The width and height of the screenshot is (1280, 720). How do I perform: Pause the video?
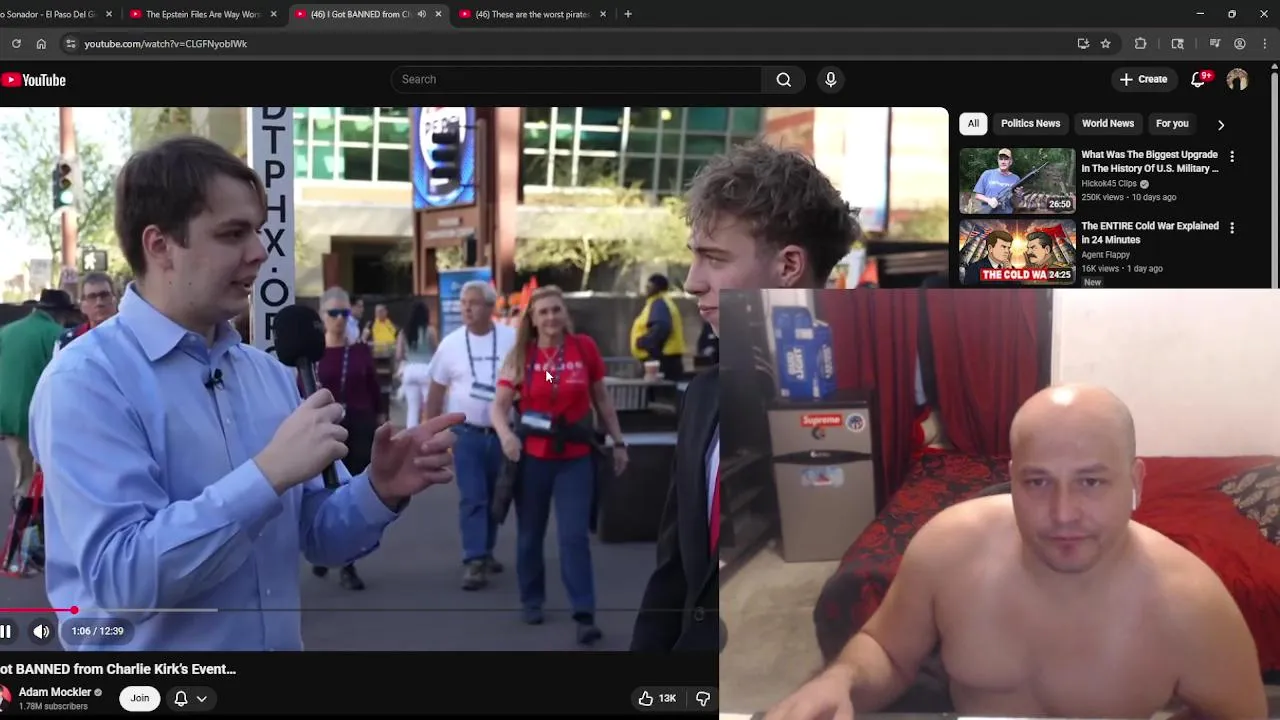5,631
